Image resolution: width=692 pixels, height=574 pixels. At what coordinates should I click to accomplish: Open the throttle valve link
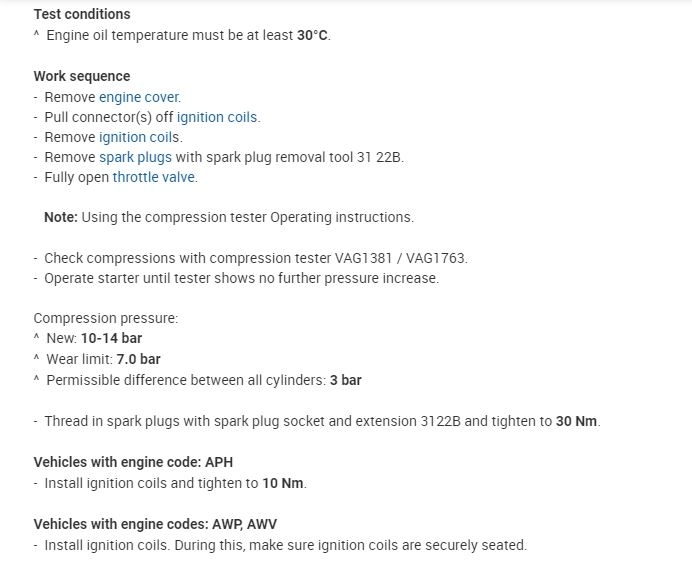[154, 177]
